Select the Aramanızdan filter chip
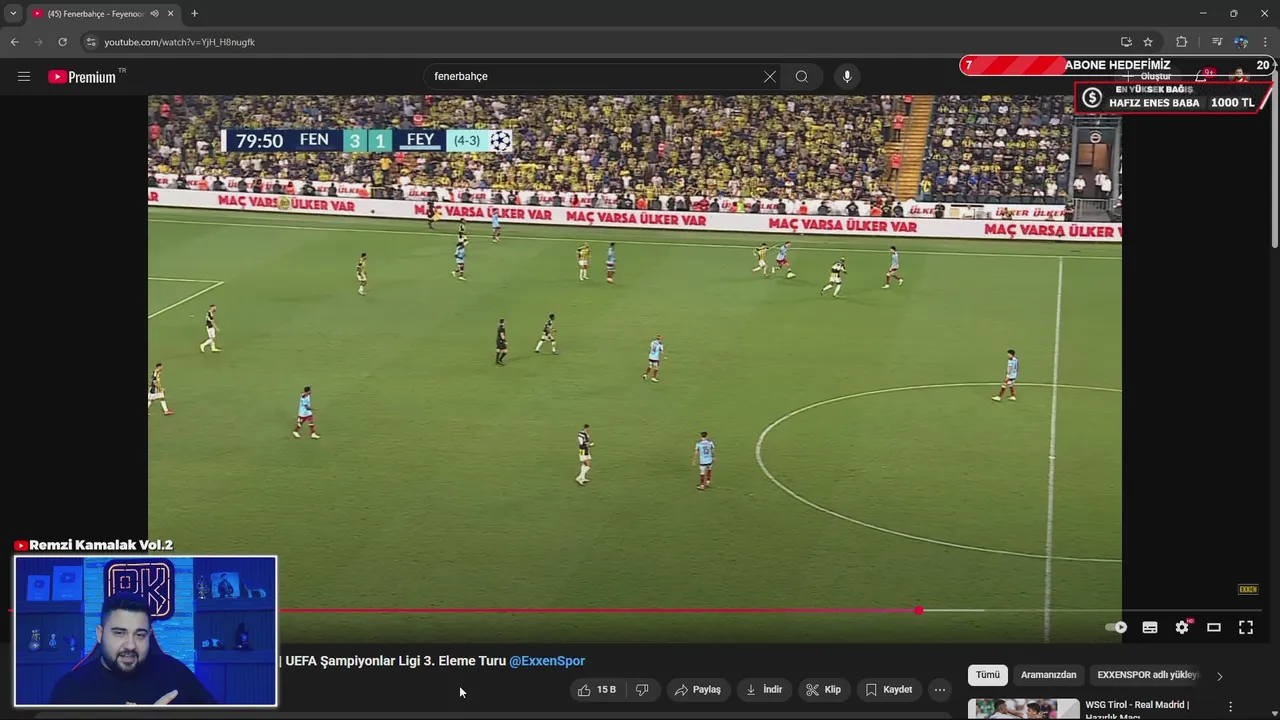 (1048, 675)
